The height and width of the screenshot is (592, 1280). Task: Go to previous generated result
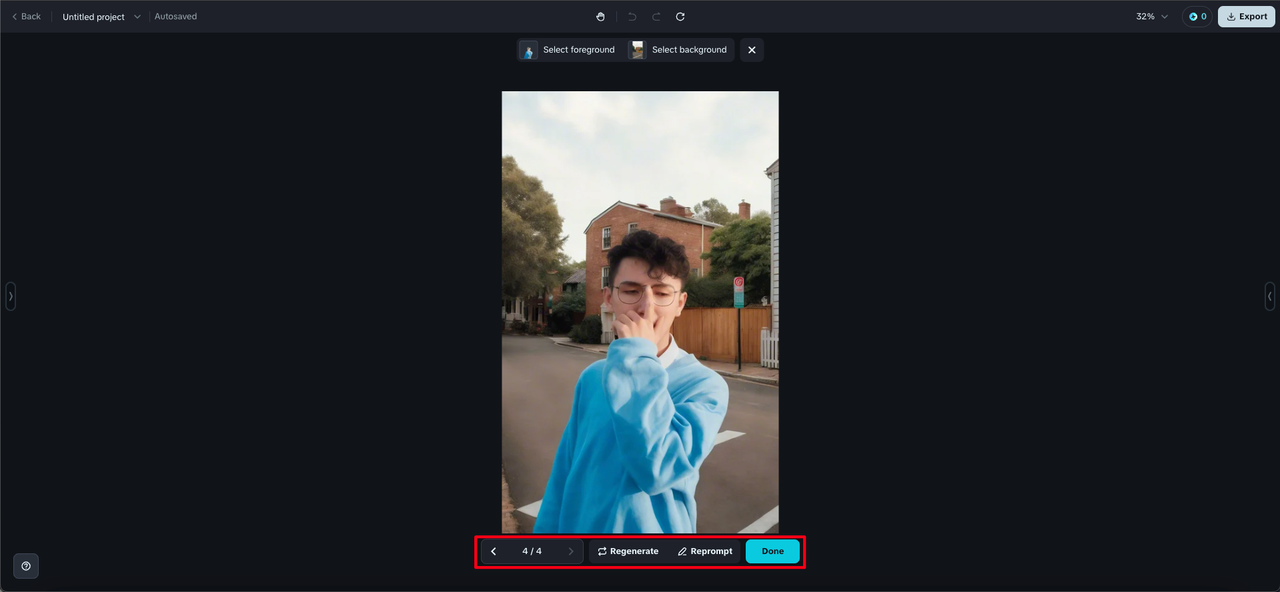493,551
